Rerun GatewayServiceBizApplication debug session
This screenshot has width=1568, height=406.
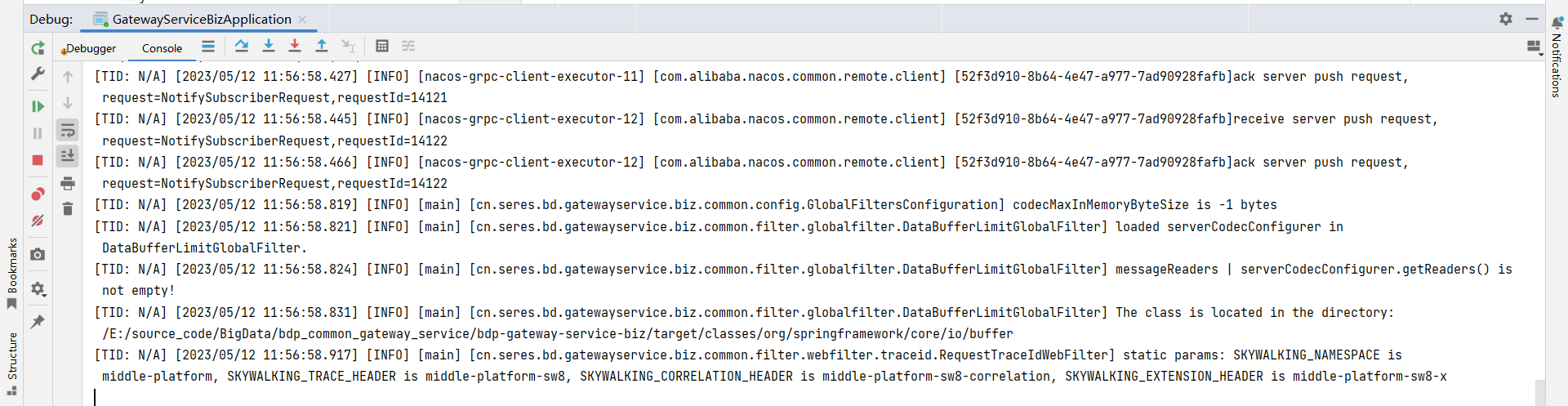pos(38,48)
